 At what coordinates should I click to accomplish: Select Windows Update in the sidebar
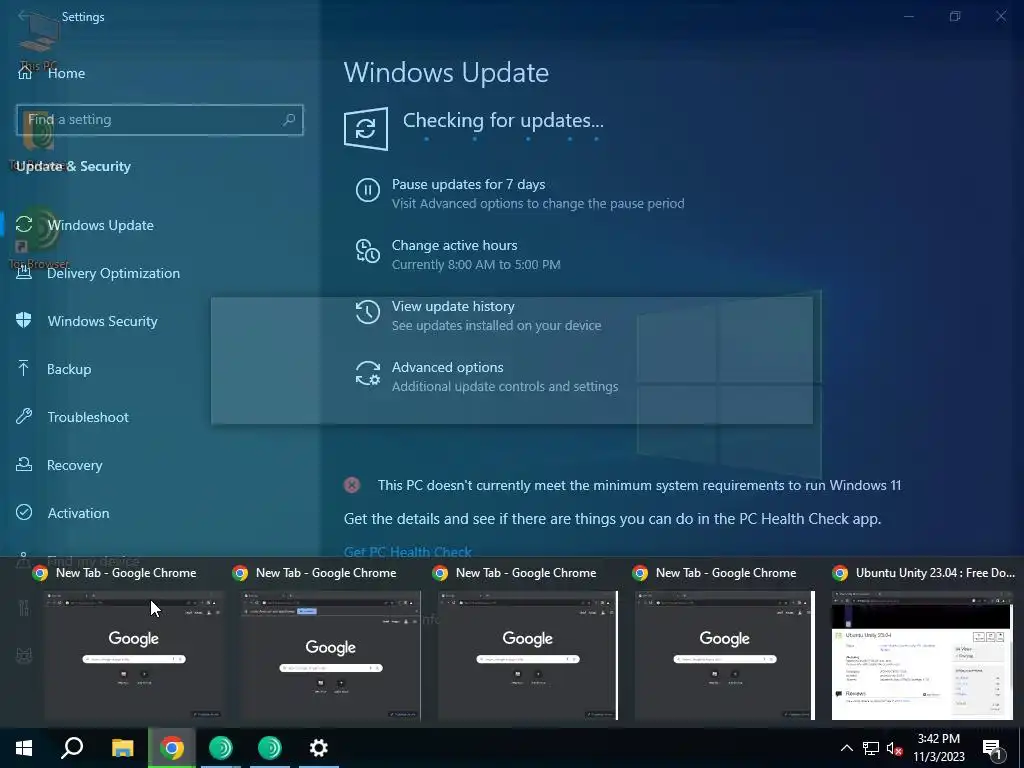[x=100, y=225]
